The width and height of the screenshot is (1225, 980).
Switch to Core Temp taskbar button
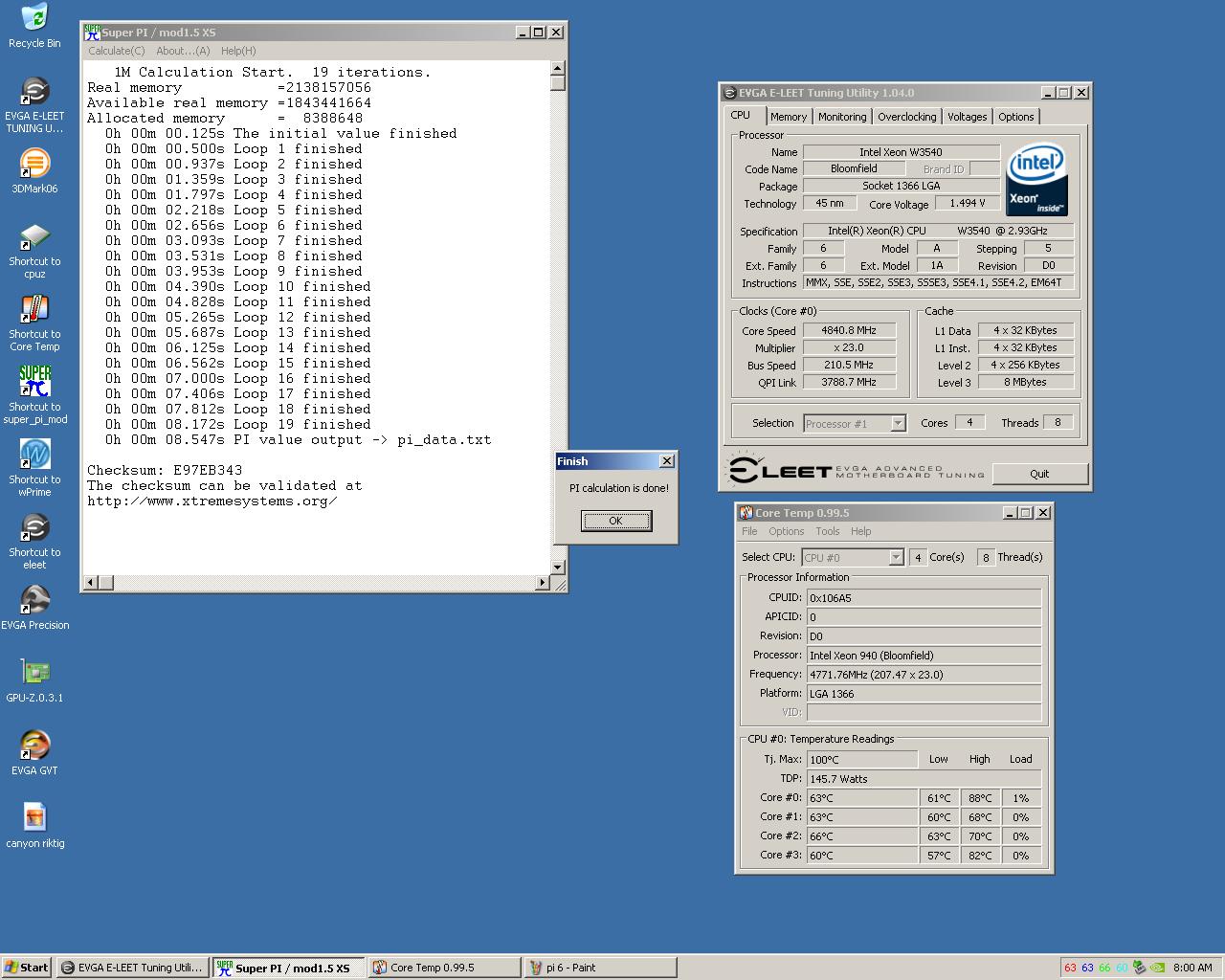click(x=444, y=968)
